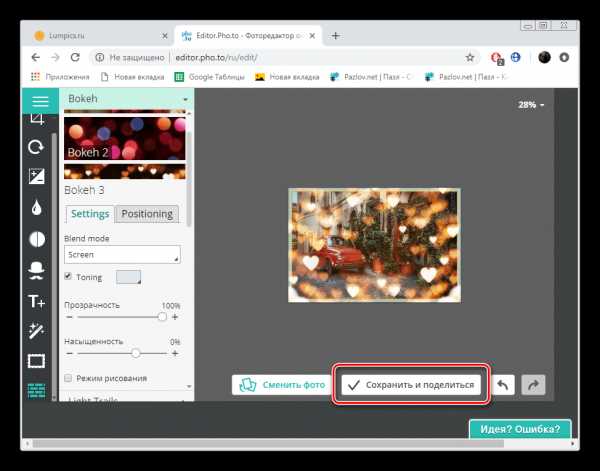This screenshot has width=600, height=471.
Task: Switch to the Positioning tab
Action: point(147,214)
